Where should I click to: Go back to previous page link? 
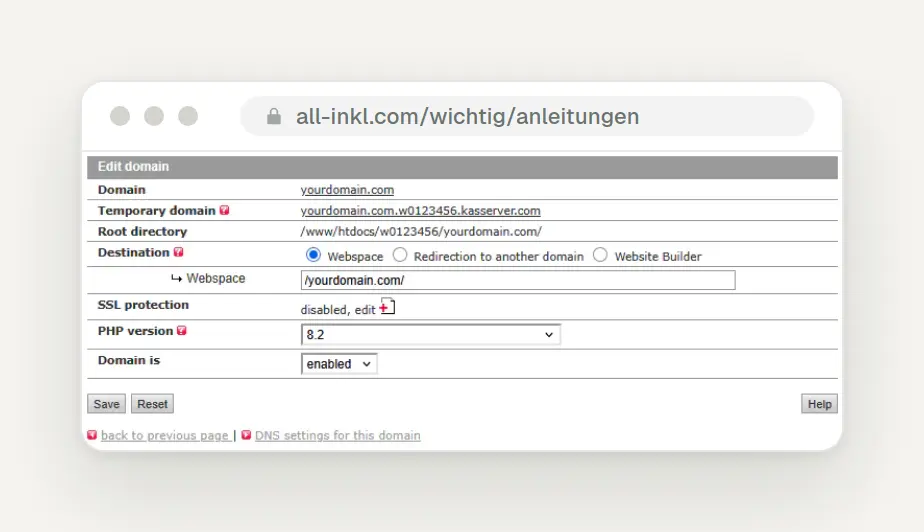tap(164, 435)
